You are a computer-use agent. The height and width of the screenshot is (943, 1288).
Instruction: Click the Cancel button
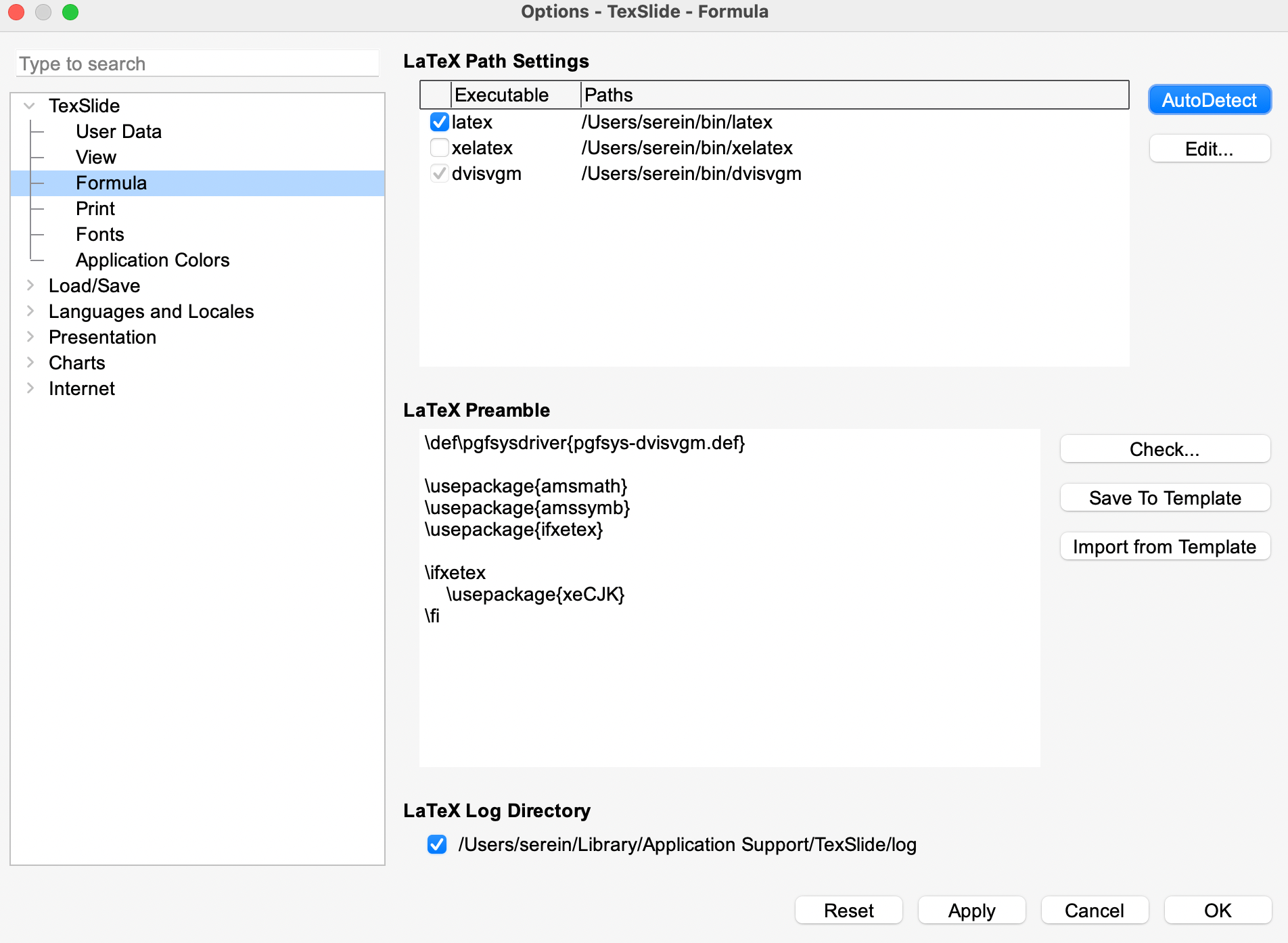pos(1095,911)
